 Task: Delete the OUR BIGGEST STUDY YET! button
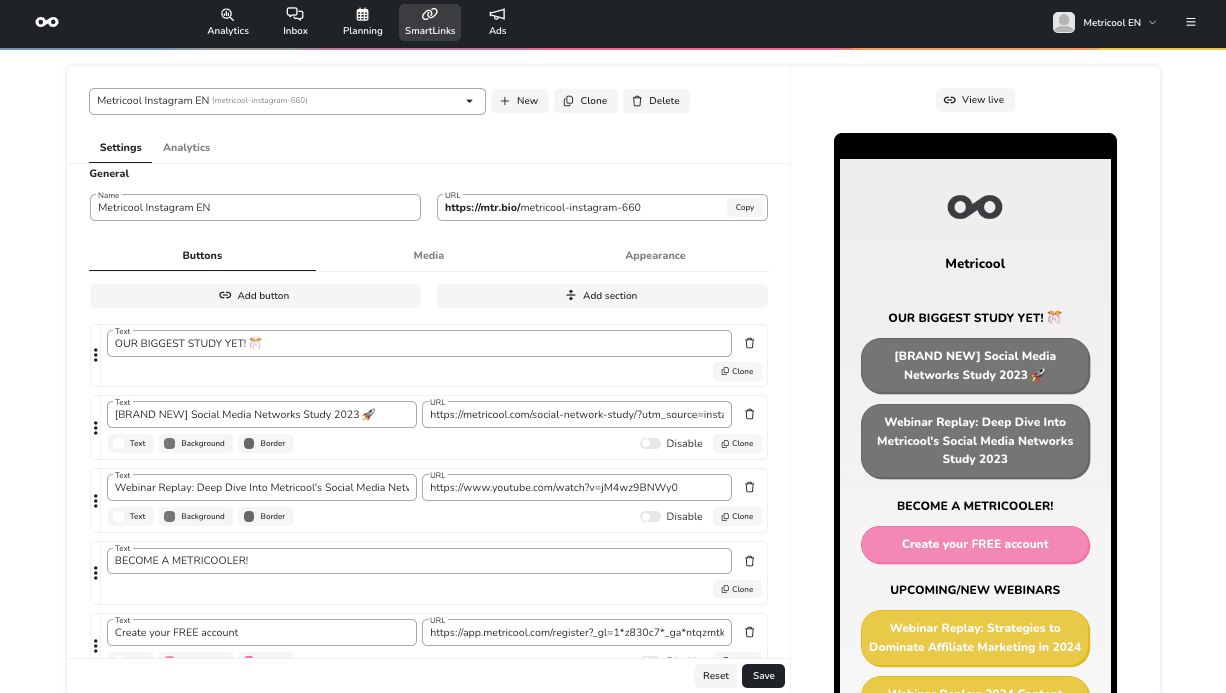pos(749,342)
